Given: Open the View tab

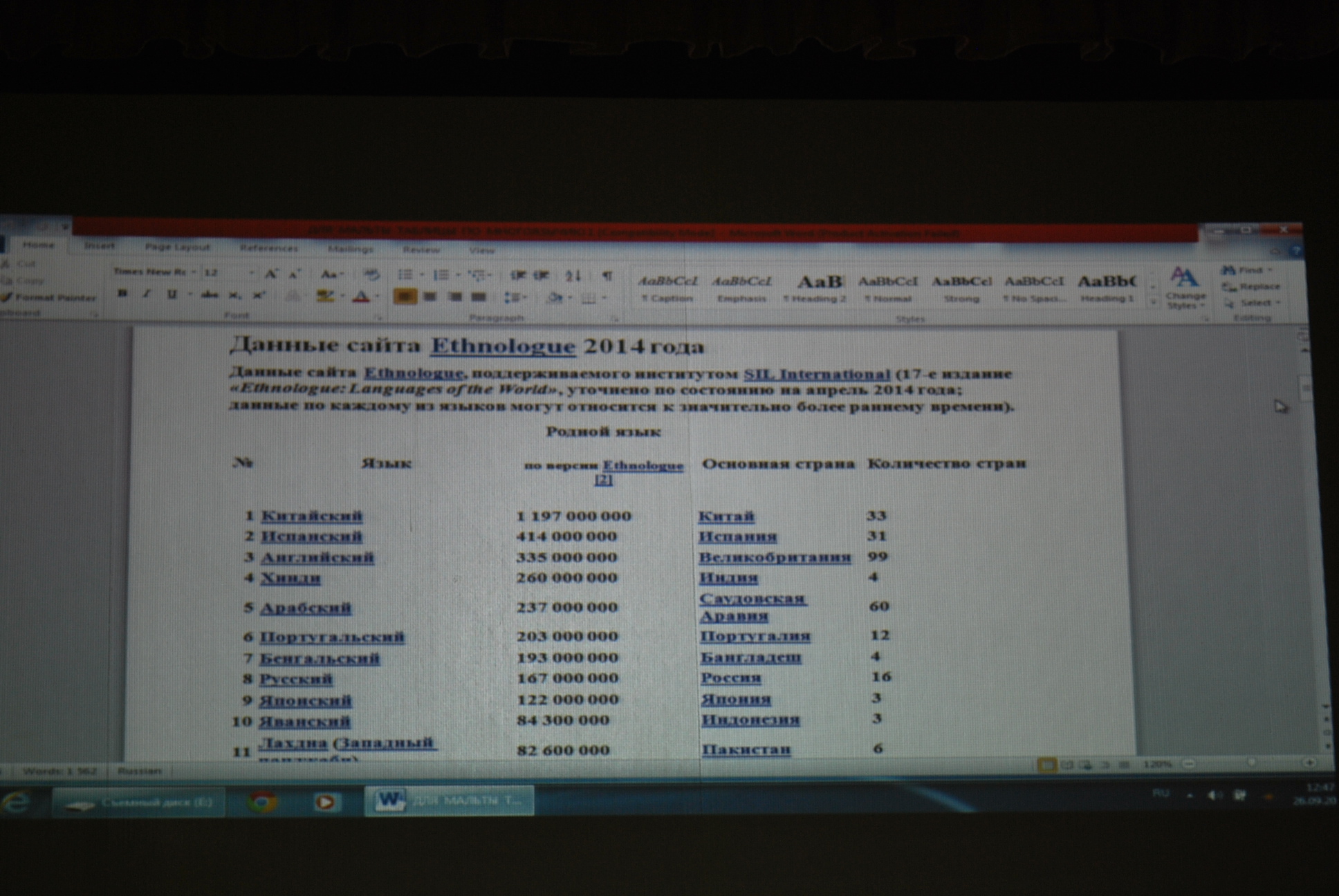Looking at the screenshot, I should coord(482,250).
